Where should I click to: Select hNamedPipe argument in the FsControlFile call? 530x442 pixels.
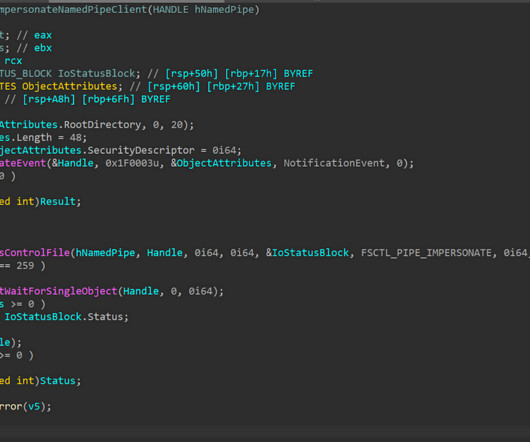(x=105, y=253)
